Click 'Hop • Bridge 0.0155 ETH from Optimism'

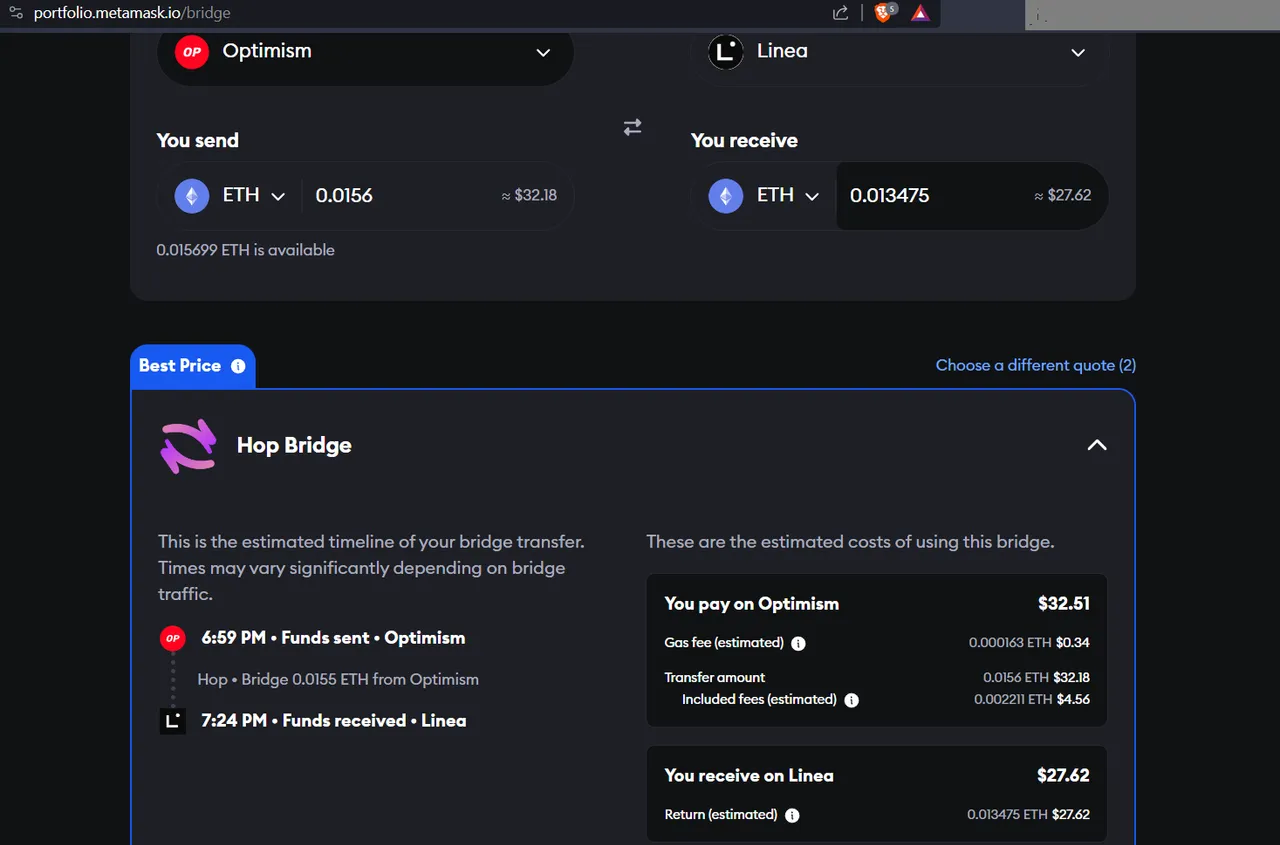tap(338, 680)
